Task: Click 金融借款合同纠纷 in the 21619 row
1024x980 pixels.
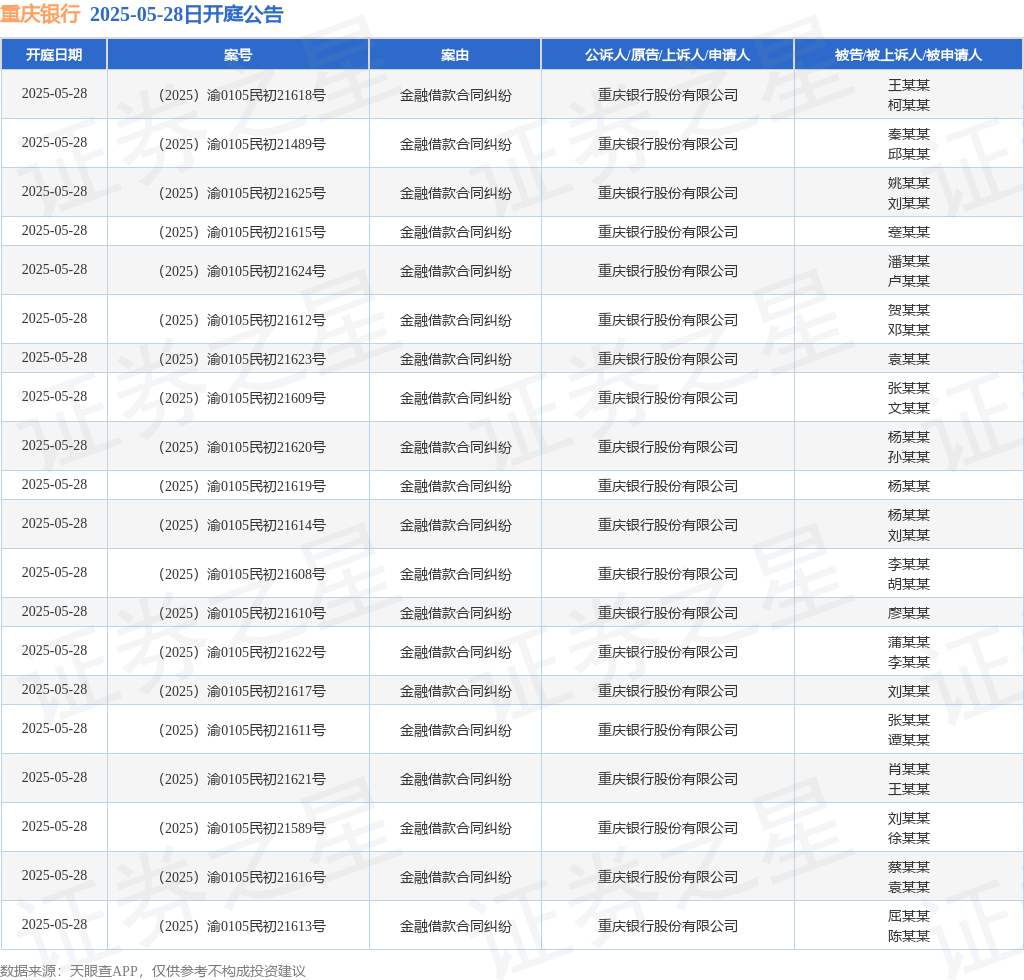Action: [x=455, y=486]
